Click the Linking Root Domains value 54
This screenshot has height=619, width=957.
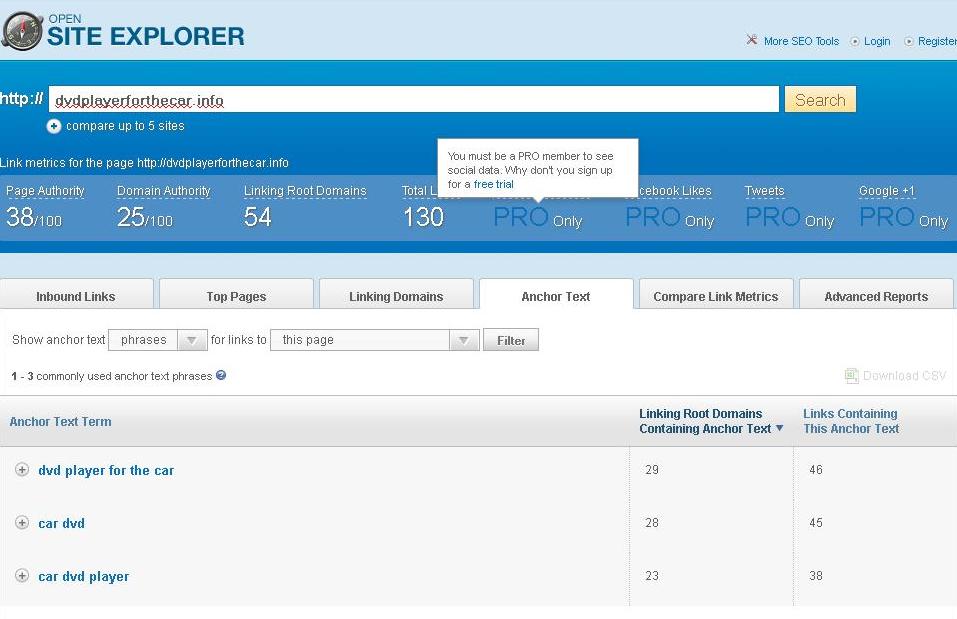[x=258, y=217]
